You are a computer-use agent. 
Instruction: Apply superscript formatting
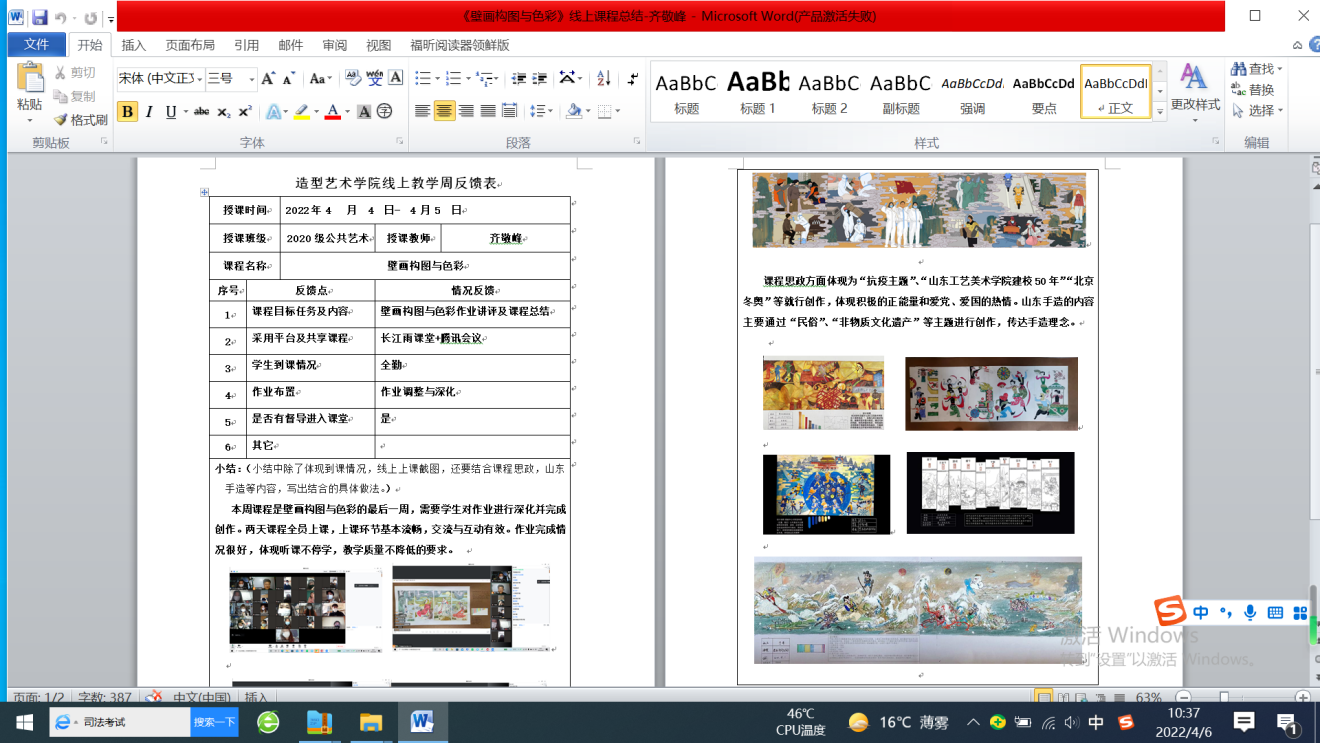tap(245, 111)
